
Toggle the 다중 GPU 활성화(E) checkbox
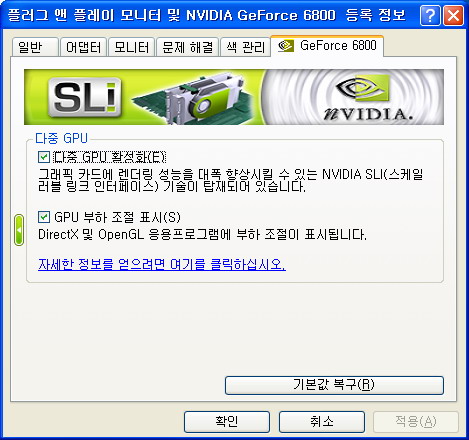[44, 157]
